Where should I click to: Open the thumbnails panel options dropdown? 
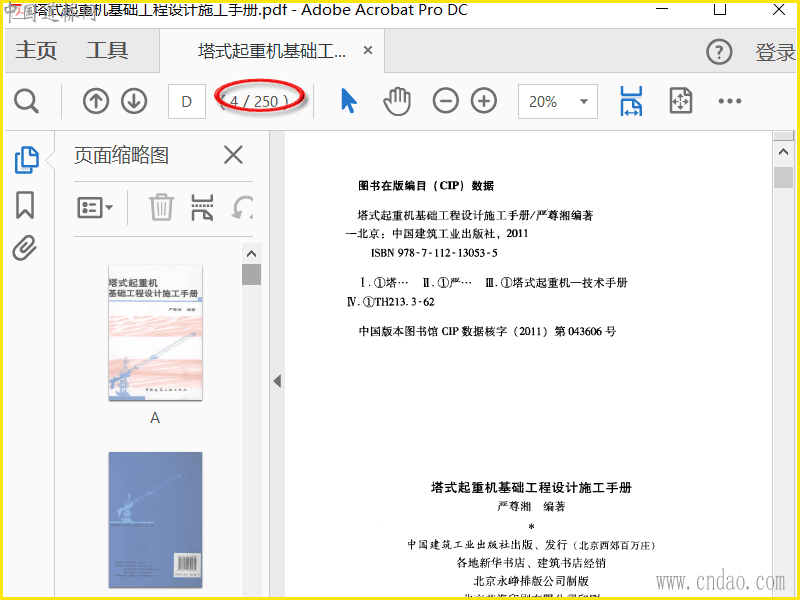pos(95,208)
